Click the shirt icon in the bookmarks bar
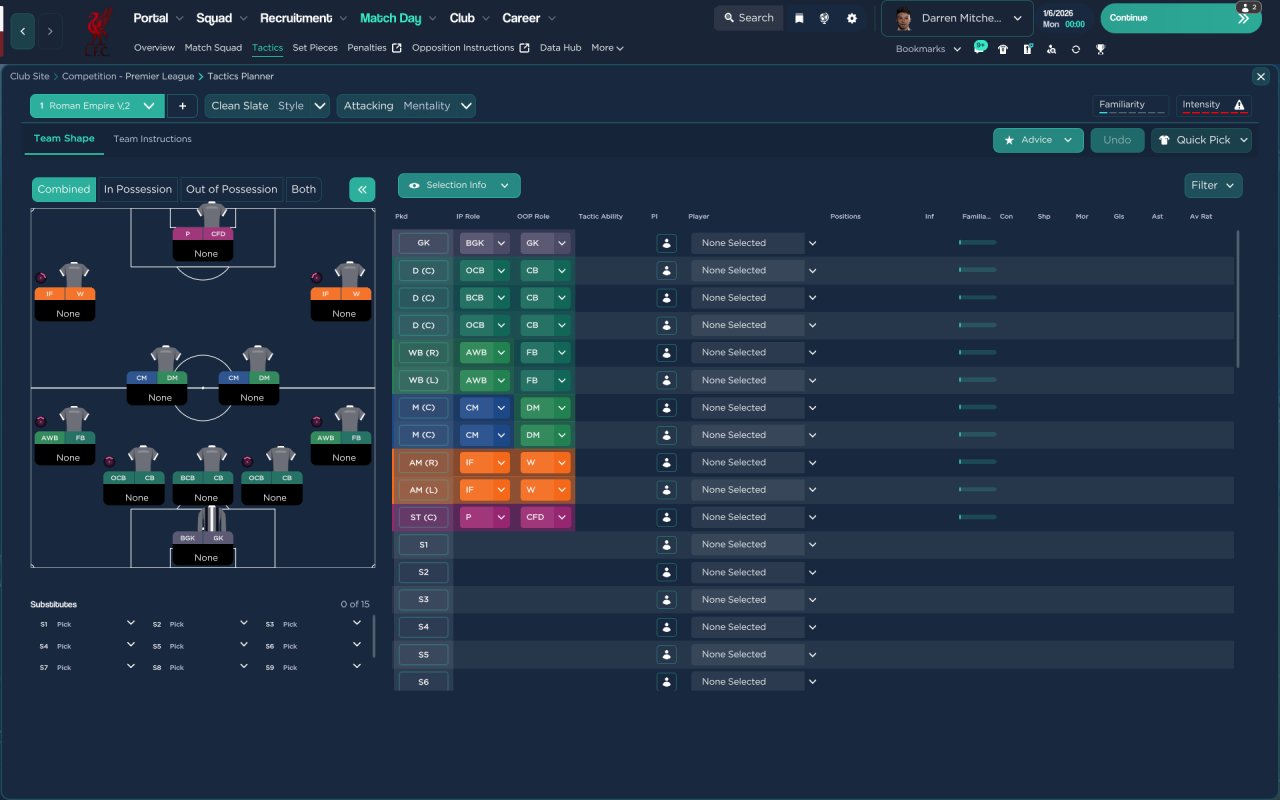Image resolution: width=1280 pixels, height=800 pixels. [1003, 48]
